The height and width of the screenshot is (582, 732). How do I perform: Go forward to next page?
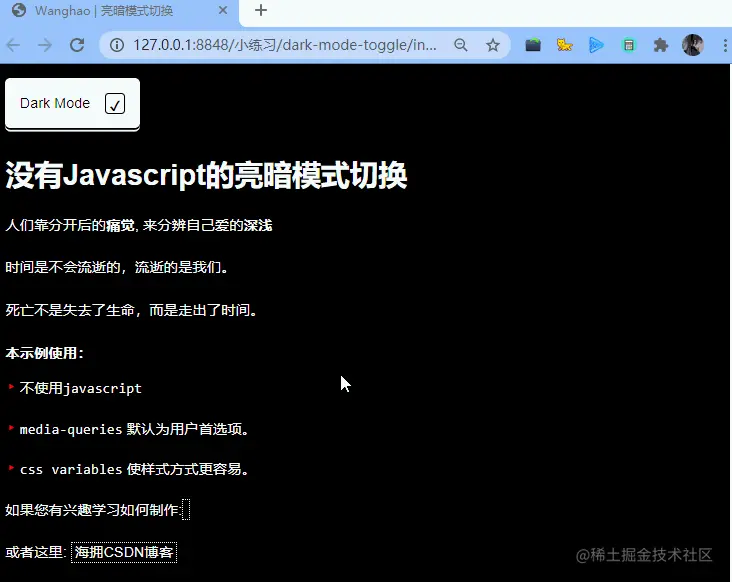tap(45, 45)
